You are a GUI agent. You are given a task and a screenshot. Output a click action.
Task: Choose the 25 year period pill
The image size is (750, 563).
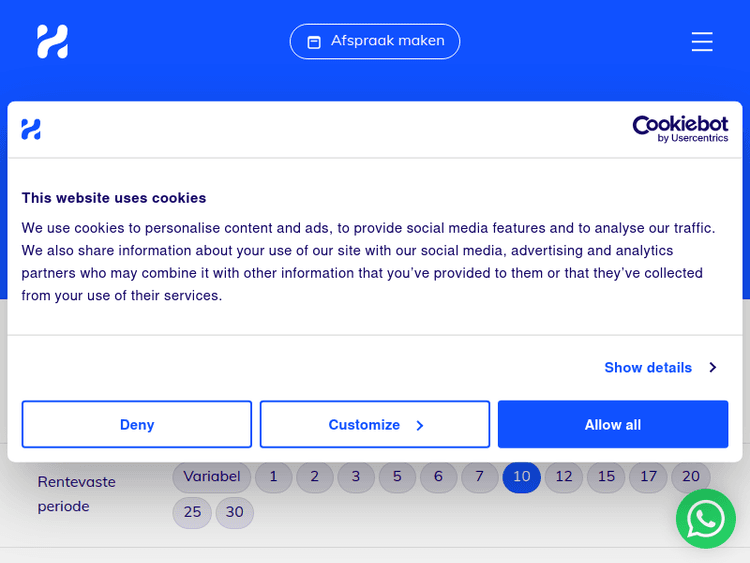(192, 512)
